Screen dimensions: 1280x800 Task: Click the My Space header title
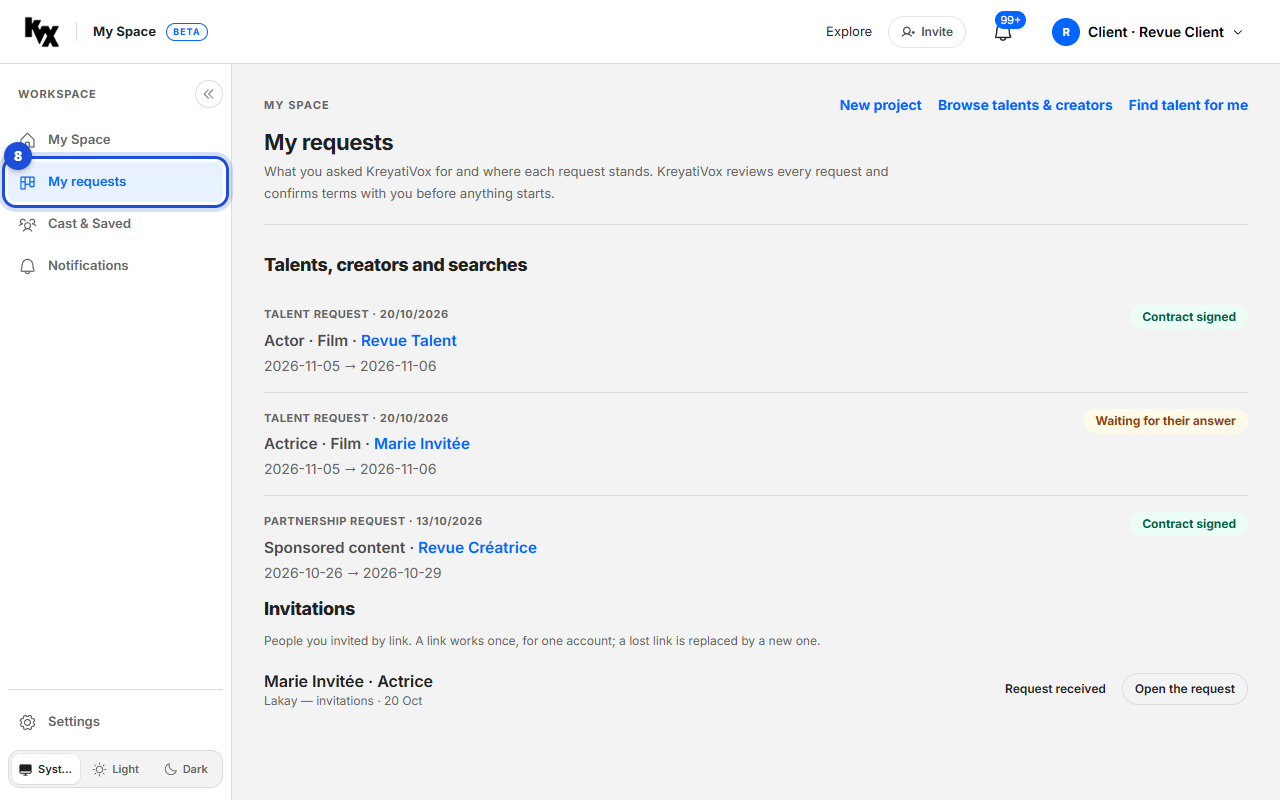[x=124, y=32]
